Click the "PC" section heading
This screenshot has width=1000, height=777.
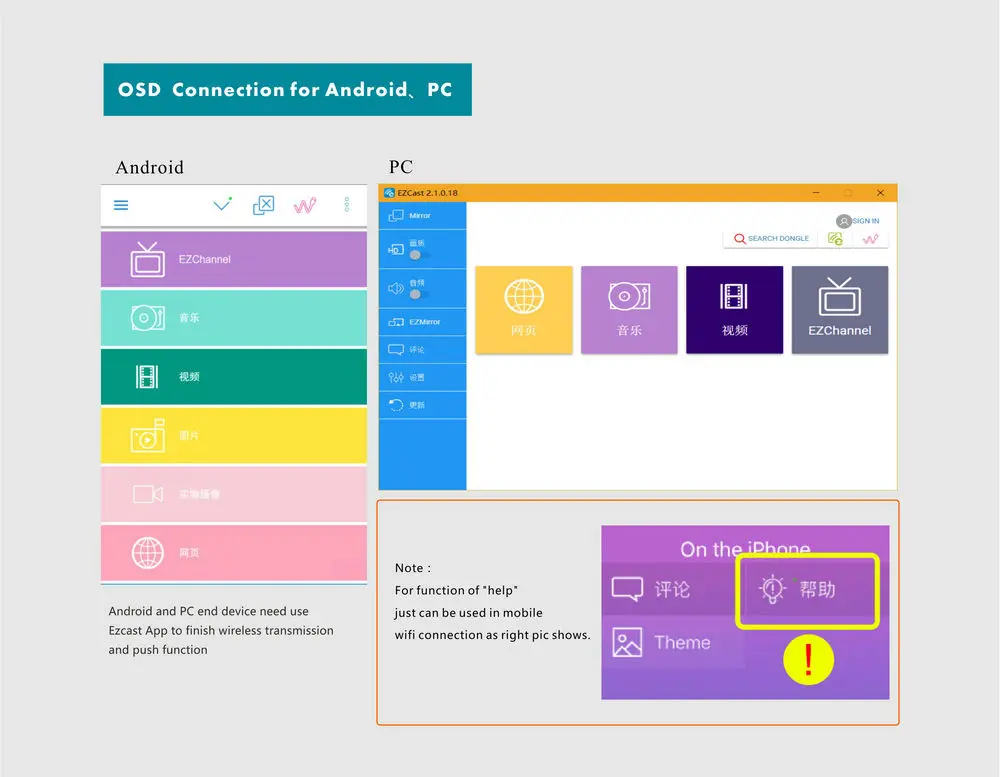click(401, 167)
